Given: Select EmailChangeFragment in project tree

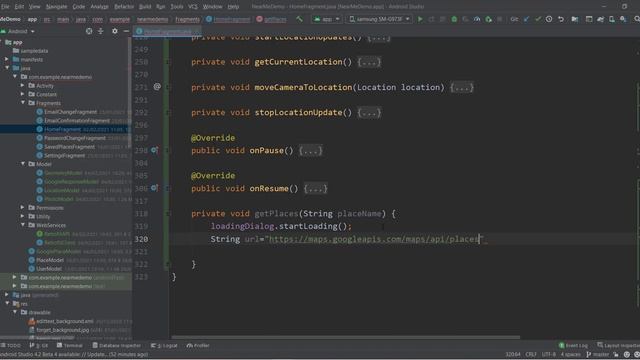Looking at the screenshot, I should click(70, 111).
